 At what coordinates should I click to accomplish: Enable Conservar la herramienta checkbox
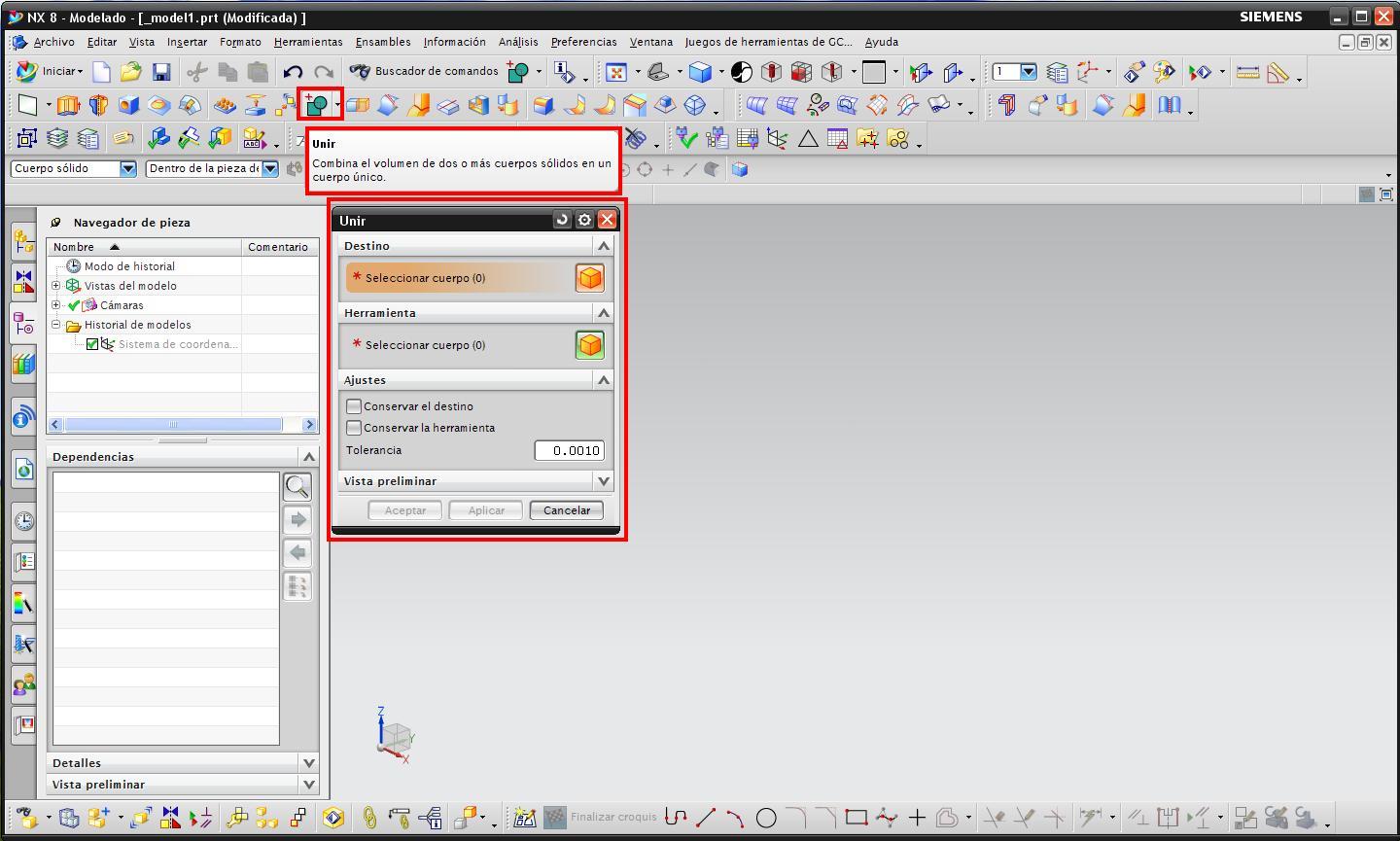[x=354, y=428]
